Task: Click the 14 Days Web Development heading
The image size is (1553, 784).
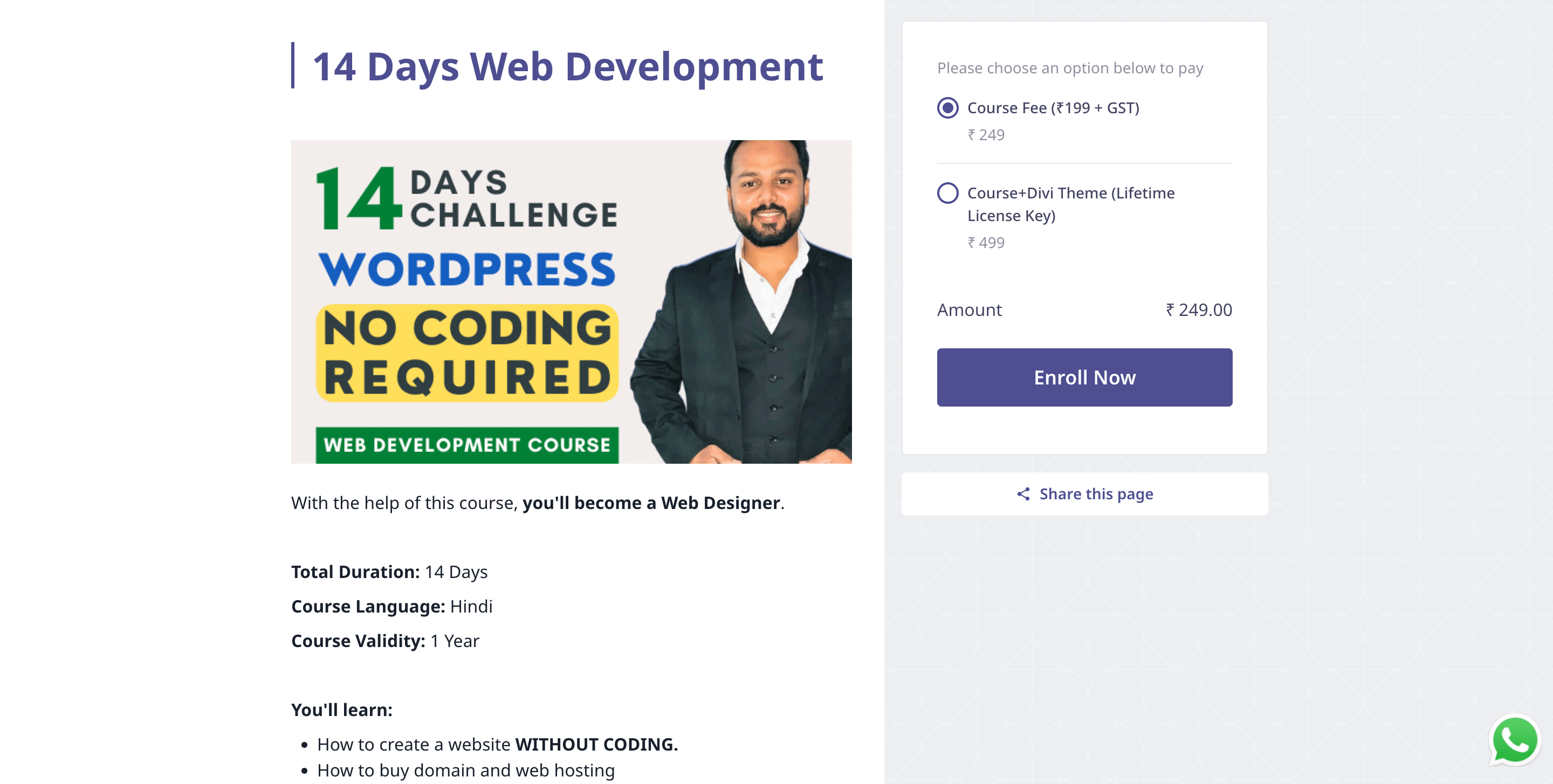Action: (x=567, y=66)
